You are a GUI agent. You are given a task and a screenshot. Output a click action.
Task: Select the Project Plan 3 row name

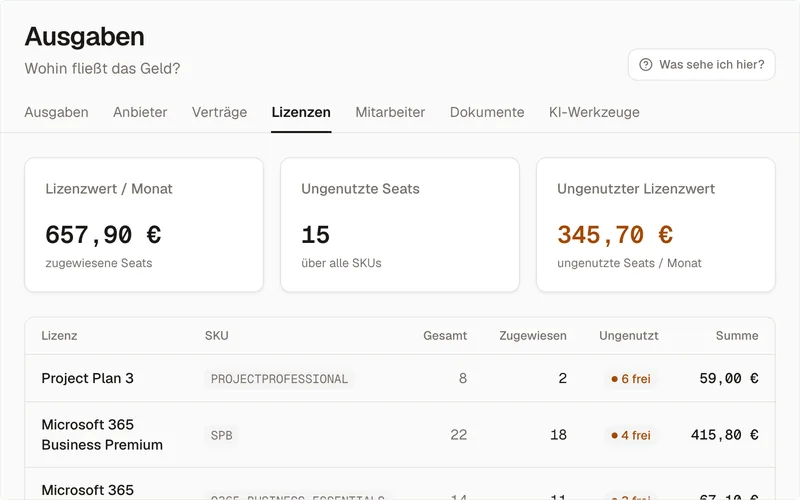point(87,378)
